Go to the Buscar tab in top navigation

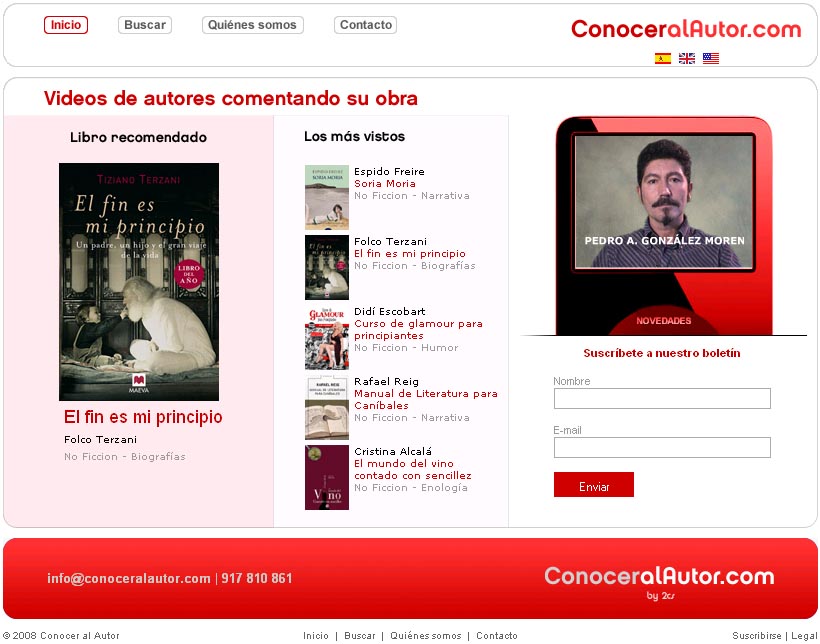(x=145, y=25)
